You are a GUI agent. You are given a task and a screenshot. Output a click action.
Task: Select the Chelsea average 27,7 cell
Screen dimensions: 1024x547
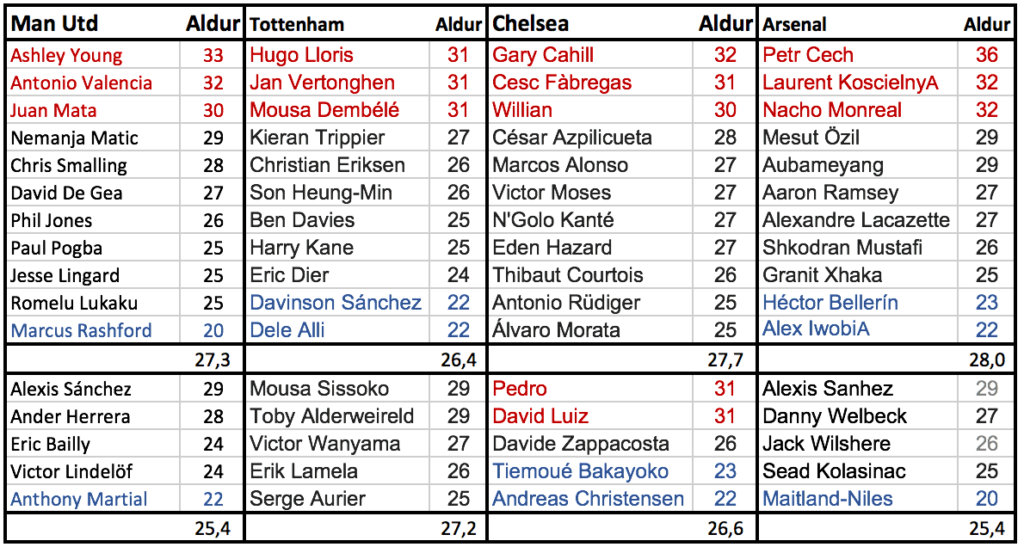[622, 360]
